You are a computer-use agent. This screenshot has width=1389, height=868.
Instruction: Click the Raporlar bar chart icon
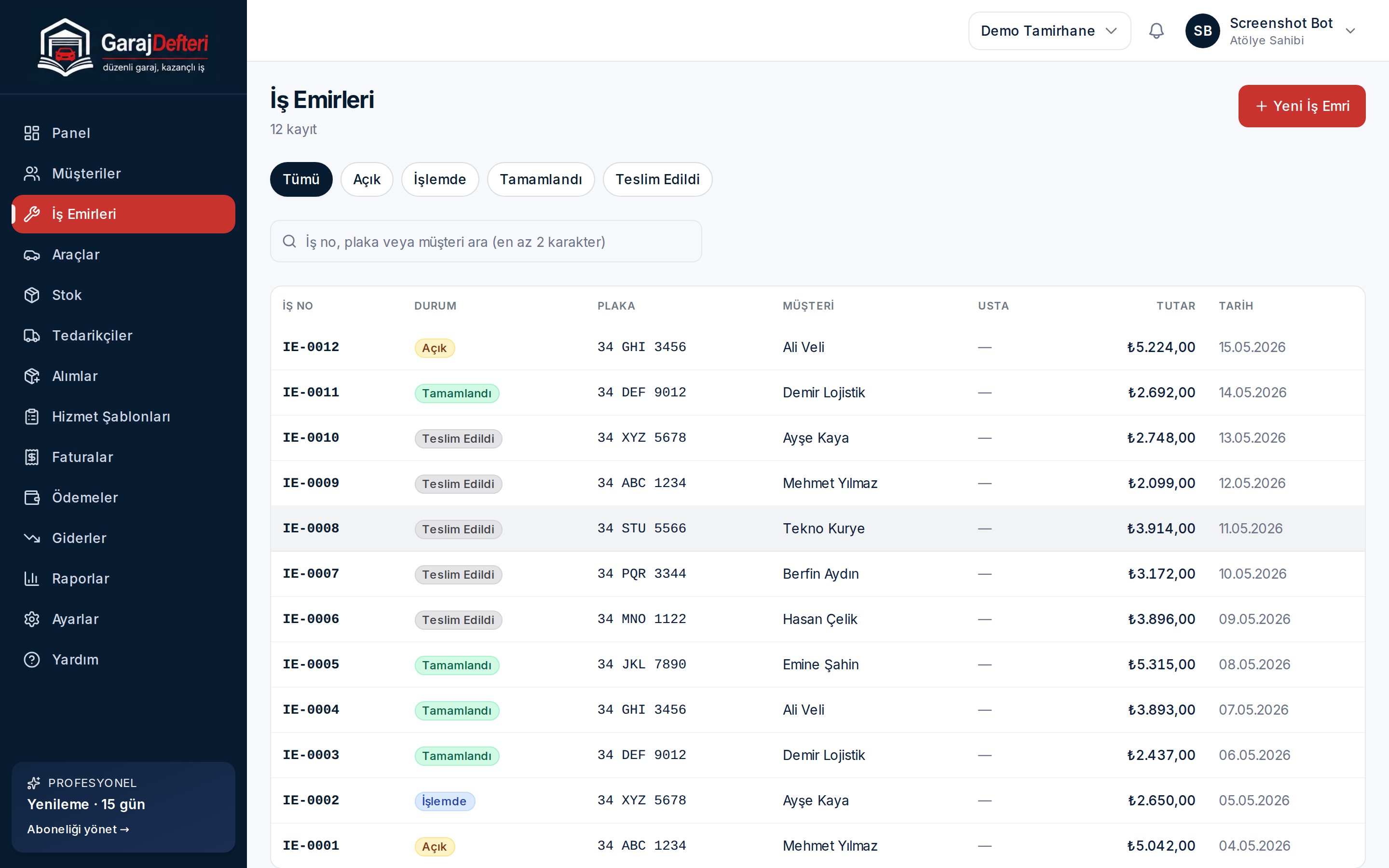[x=31, y=579]
